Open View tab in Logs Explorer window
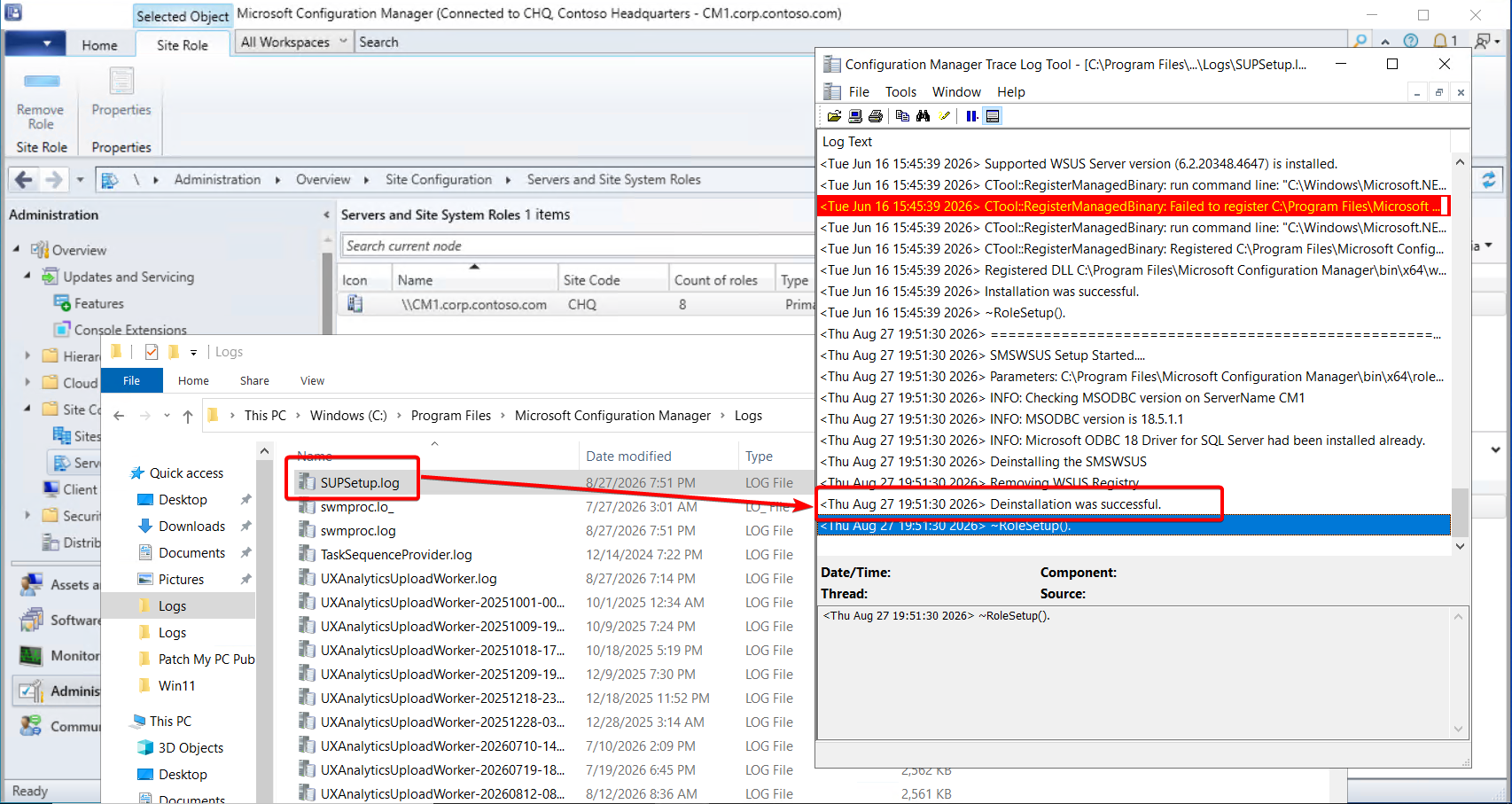The image size is (1512, 804). pos(312,380)
